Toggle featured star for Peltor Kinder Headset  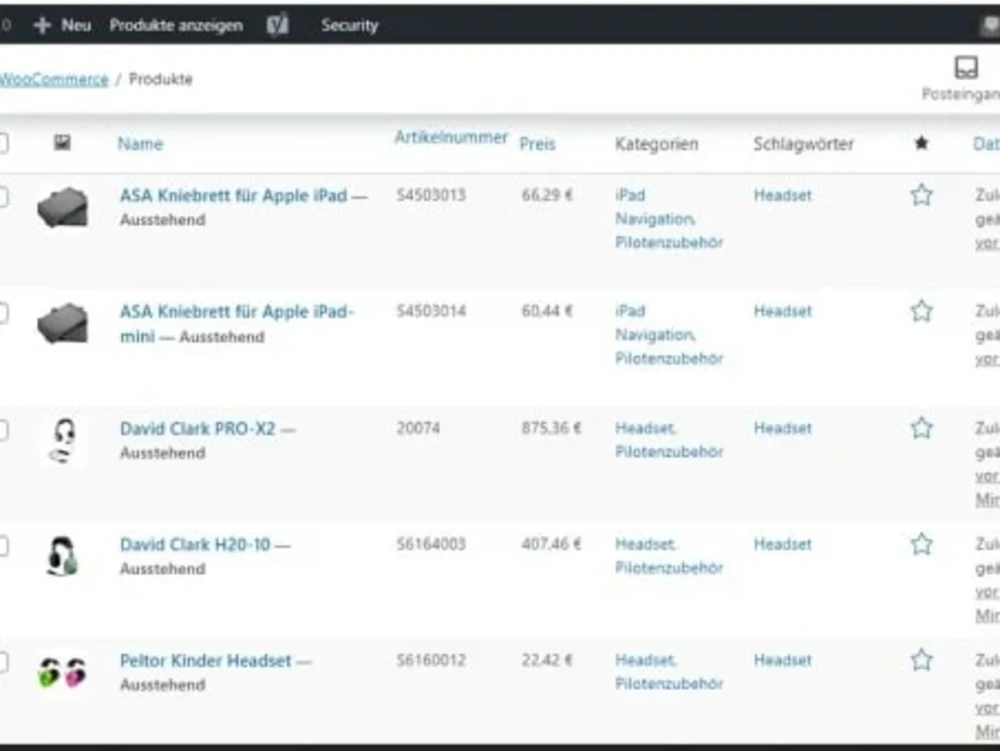tap(921, 660)
